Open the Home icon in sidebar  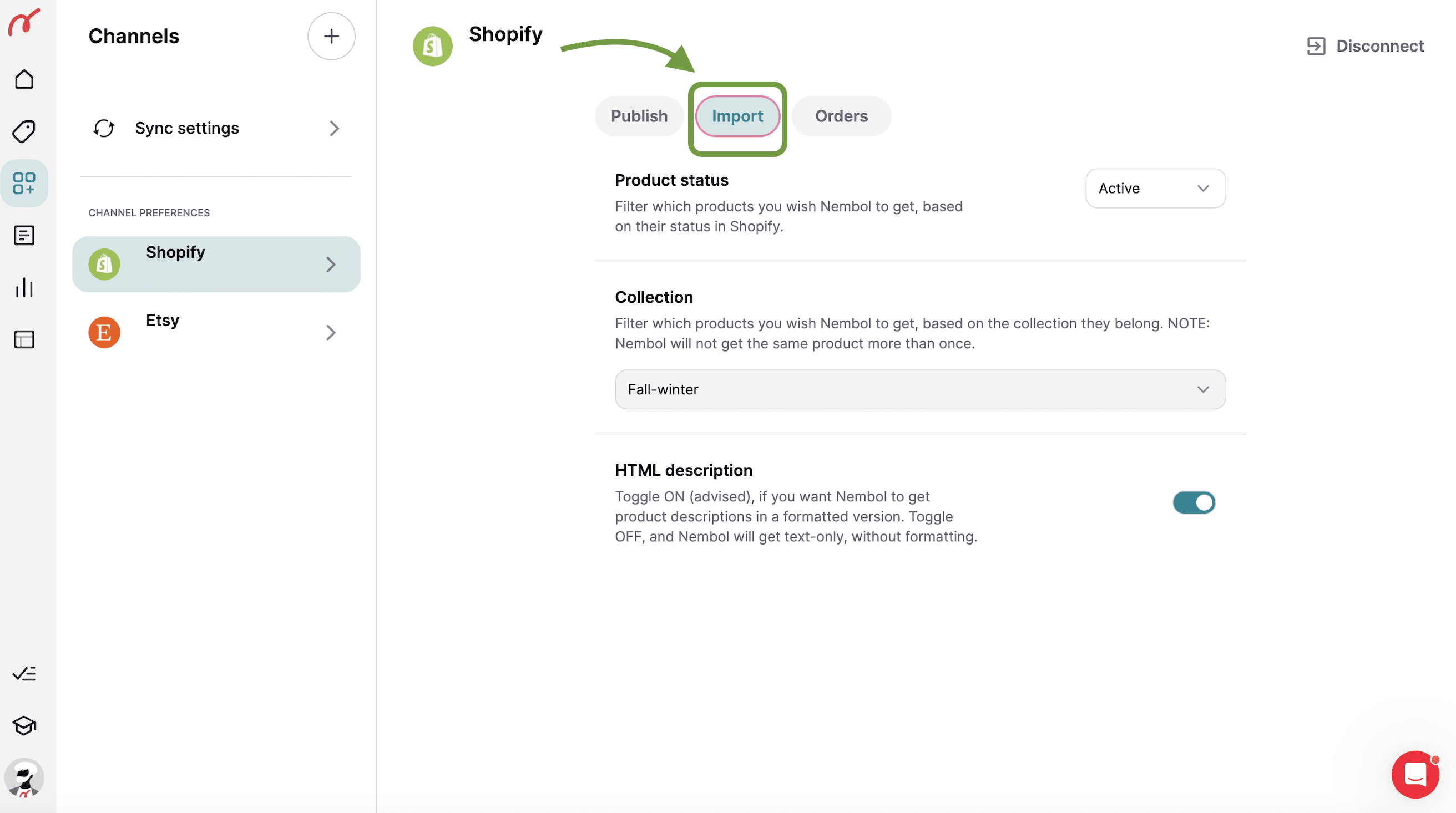pos(24,79)
